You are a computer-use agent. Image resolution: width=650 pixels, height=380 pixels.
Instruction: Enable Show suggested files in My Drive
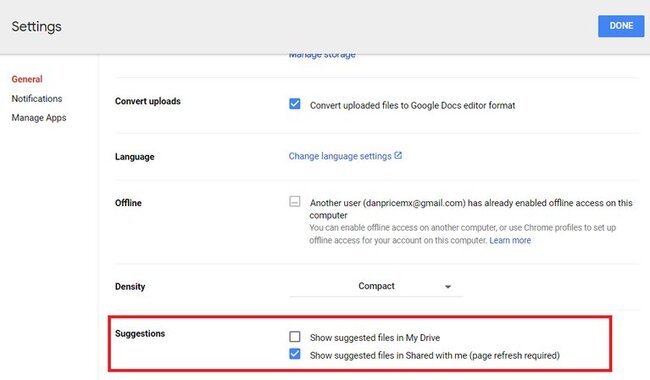click(x=295, y=336)
